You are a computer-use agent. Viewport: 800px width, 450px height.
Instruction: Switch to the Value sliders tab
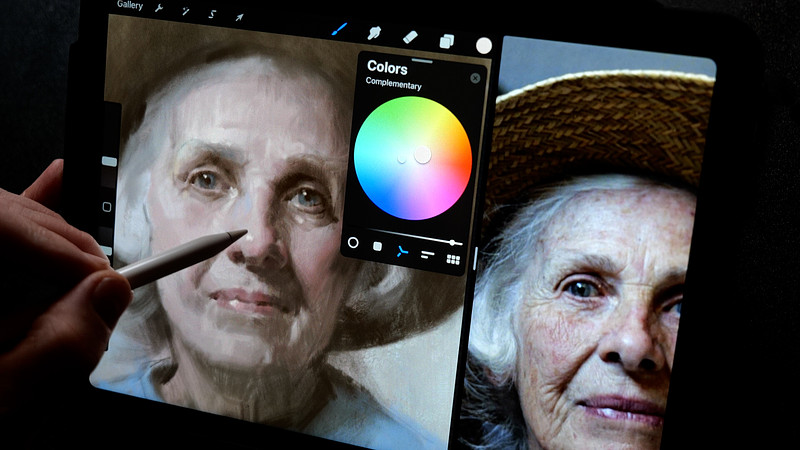pyautogui.click(x=428, y=255)
